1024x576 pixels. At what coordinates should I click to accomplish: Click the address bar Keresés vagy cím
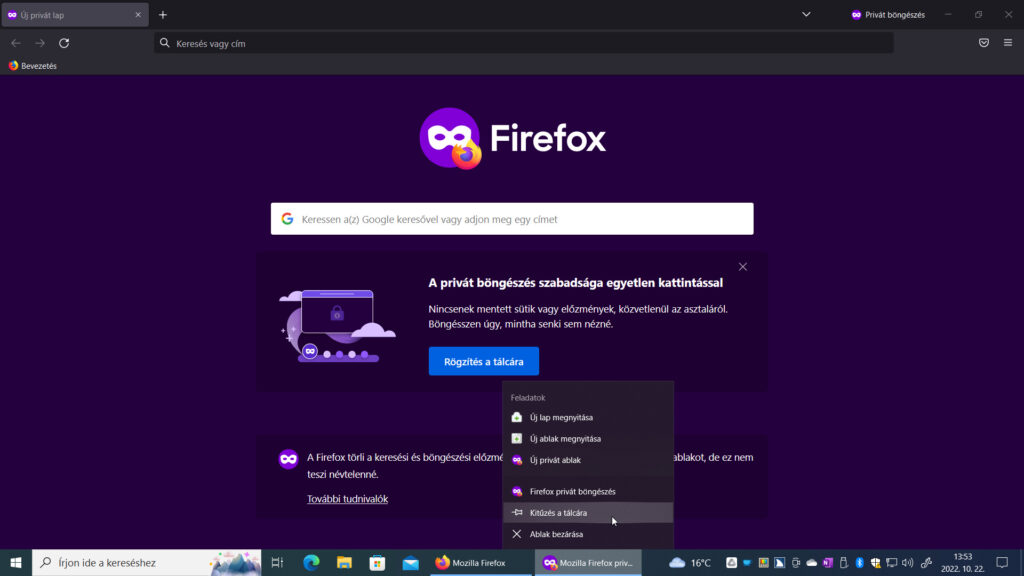[x=524, y=43]
